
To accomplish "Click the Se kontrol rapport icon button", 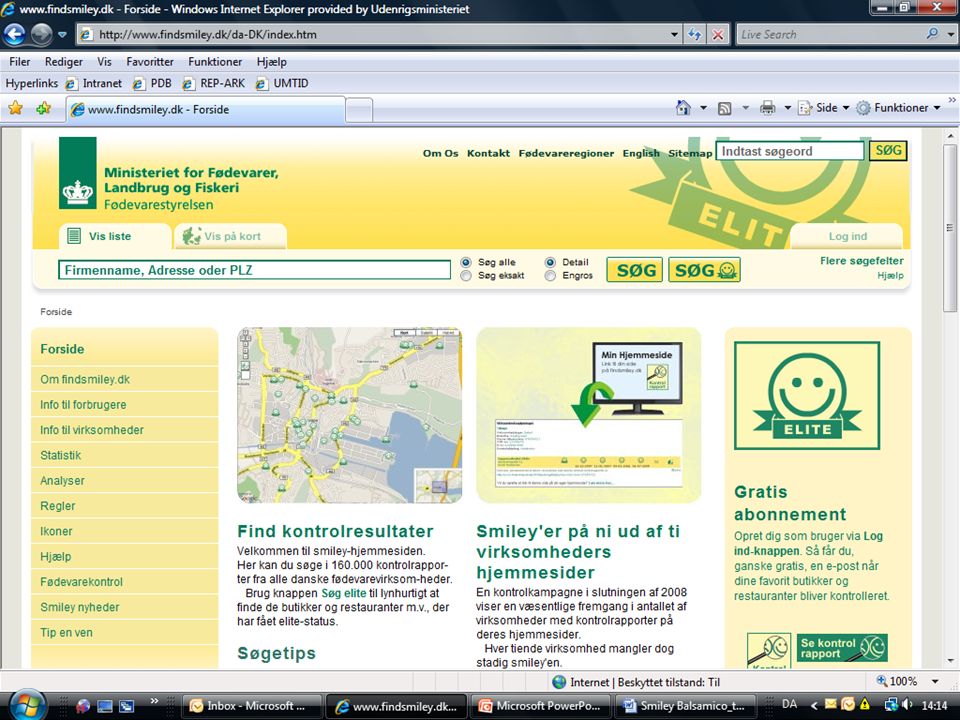I will [x=842, y=648].
